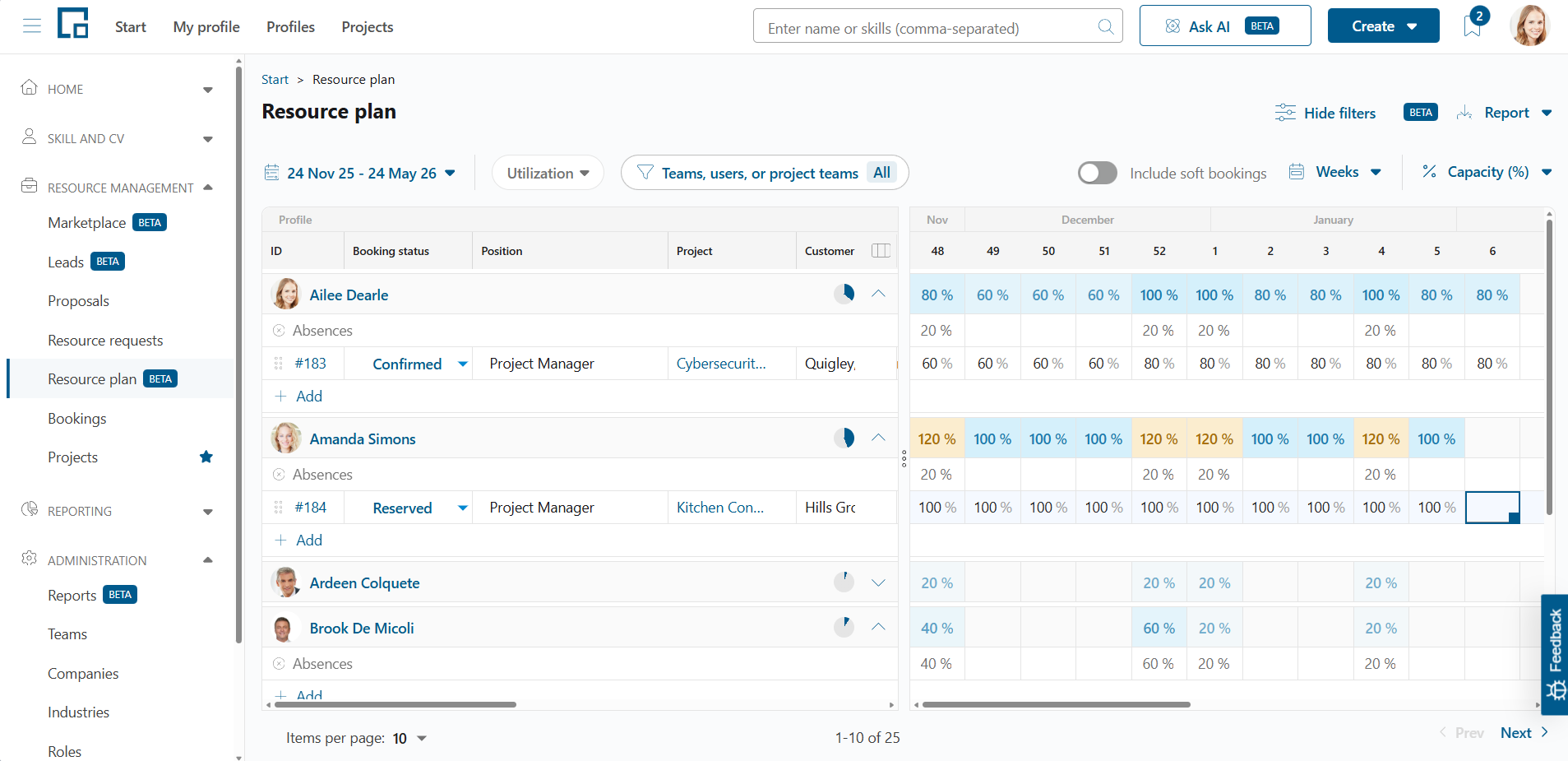Click the search magnifier icon
Screen dimensions: 1568x761
pyautogui.click(x=1106, y=27)
